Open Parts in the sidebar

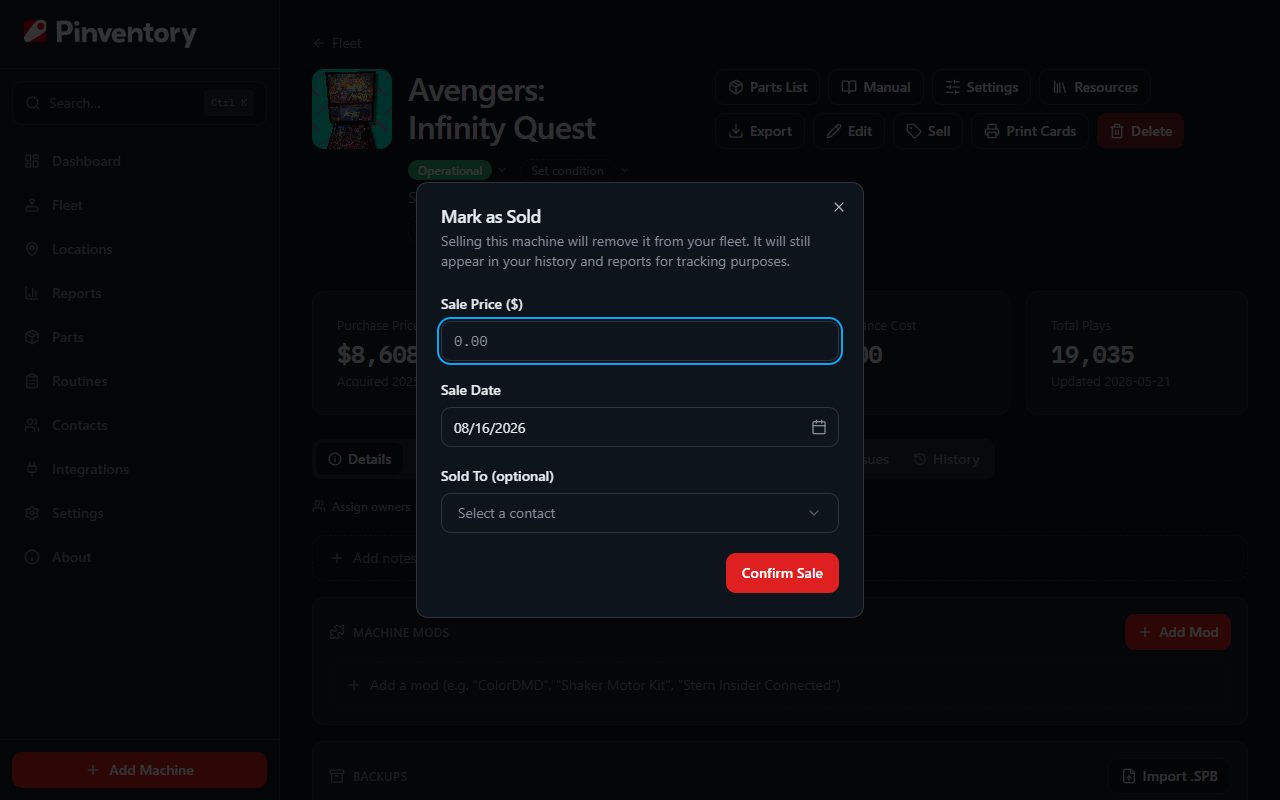click(139, 337)
